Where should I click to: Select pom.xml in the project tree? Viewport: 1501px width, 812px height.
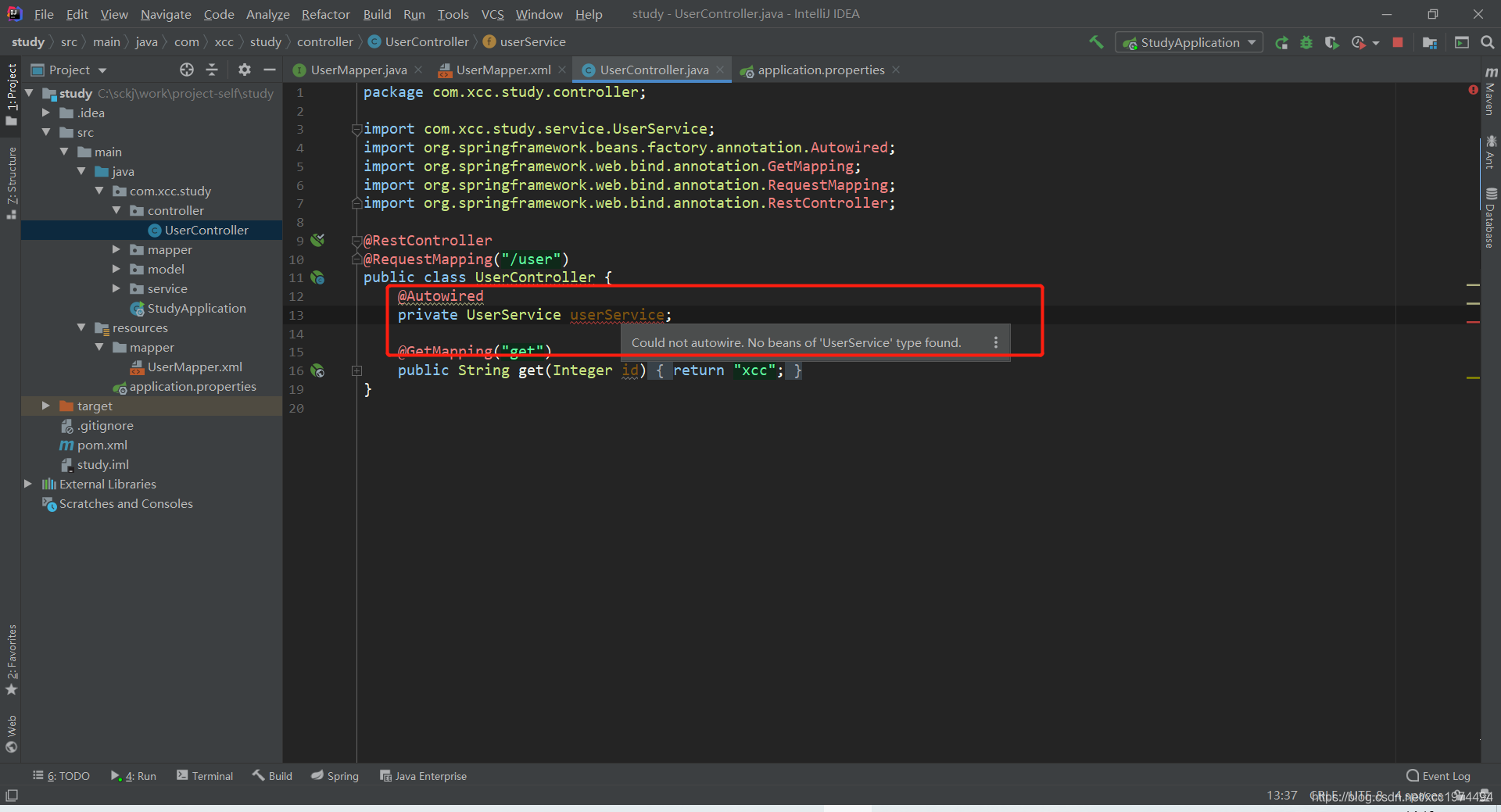coord(102,445)
